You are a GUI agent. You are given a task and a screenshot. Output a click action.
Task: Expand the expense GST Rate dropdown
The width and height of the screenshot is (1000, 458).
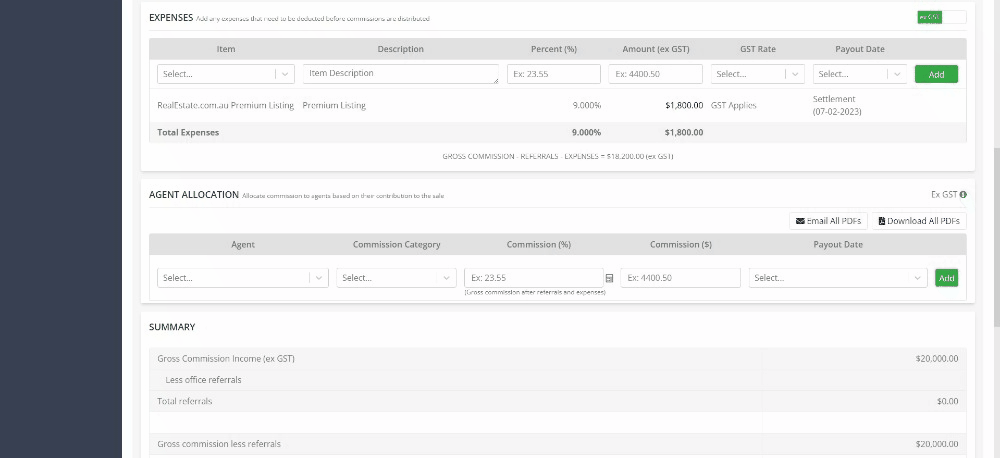tap(757, 74)
